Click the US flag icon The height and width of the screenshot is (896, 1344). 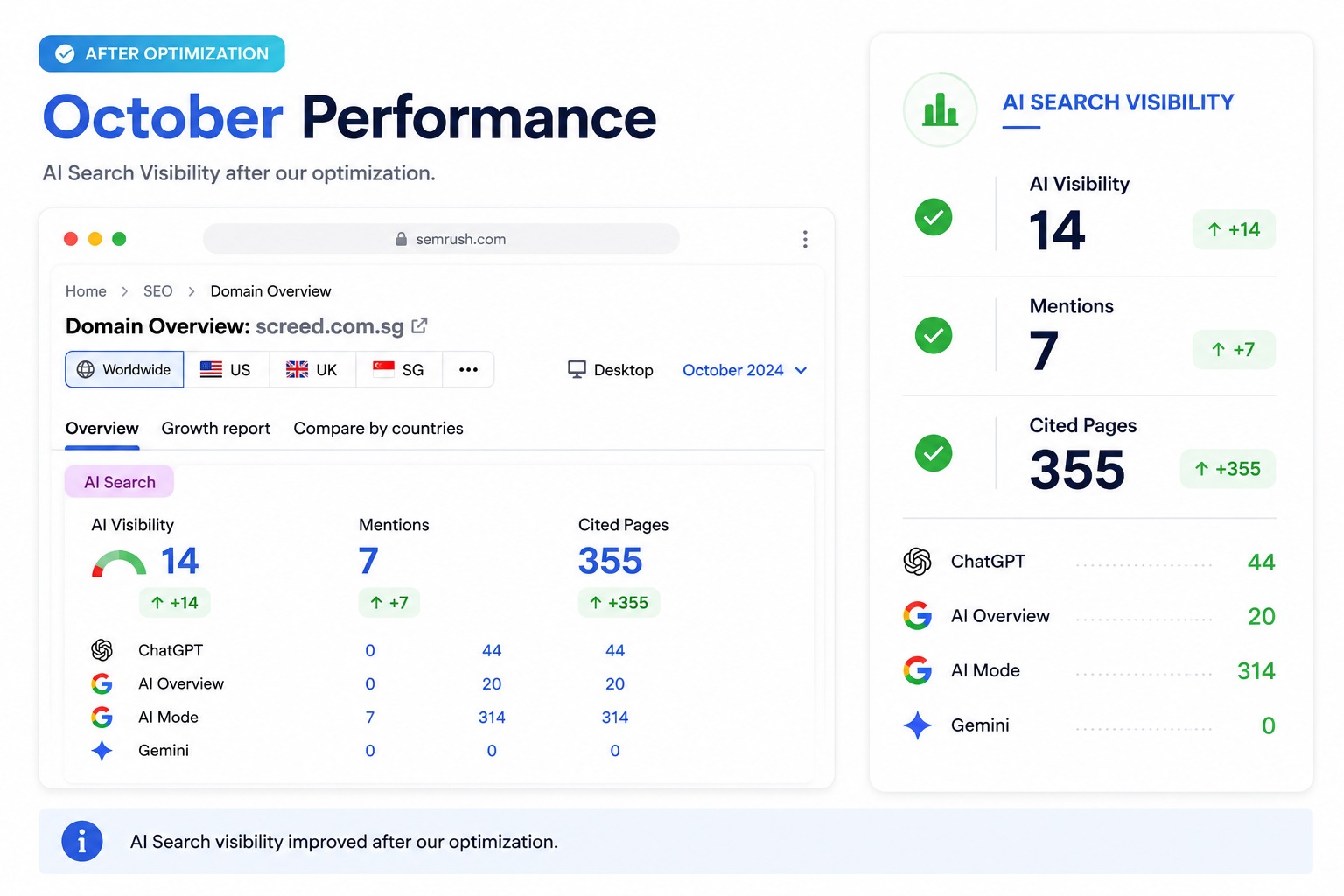point(211,369)
